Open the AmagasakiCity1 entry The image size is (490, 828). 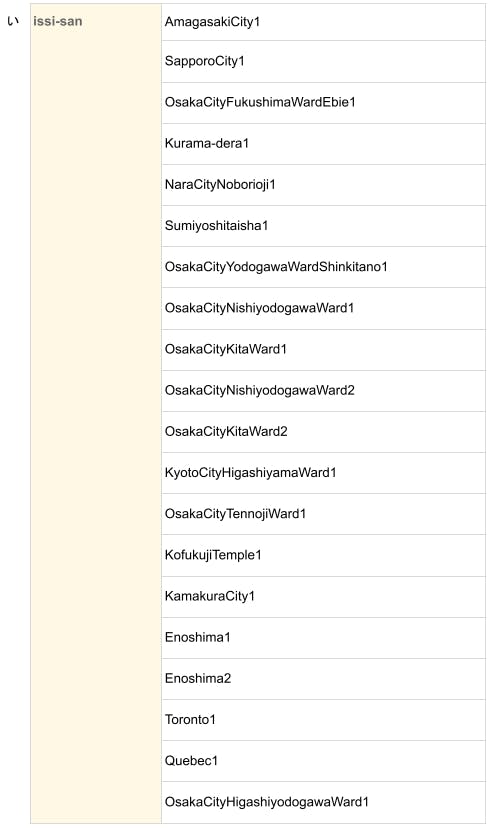pos(212,22)
